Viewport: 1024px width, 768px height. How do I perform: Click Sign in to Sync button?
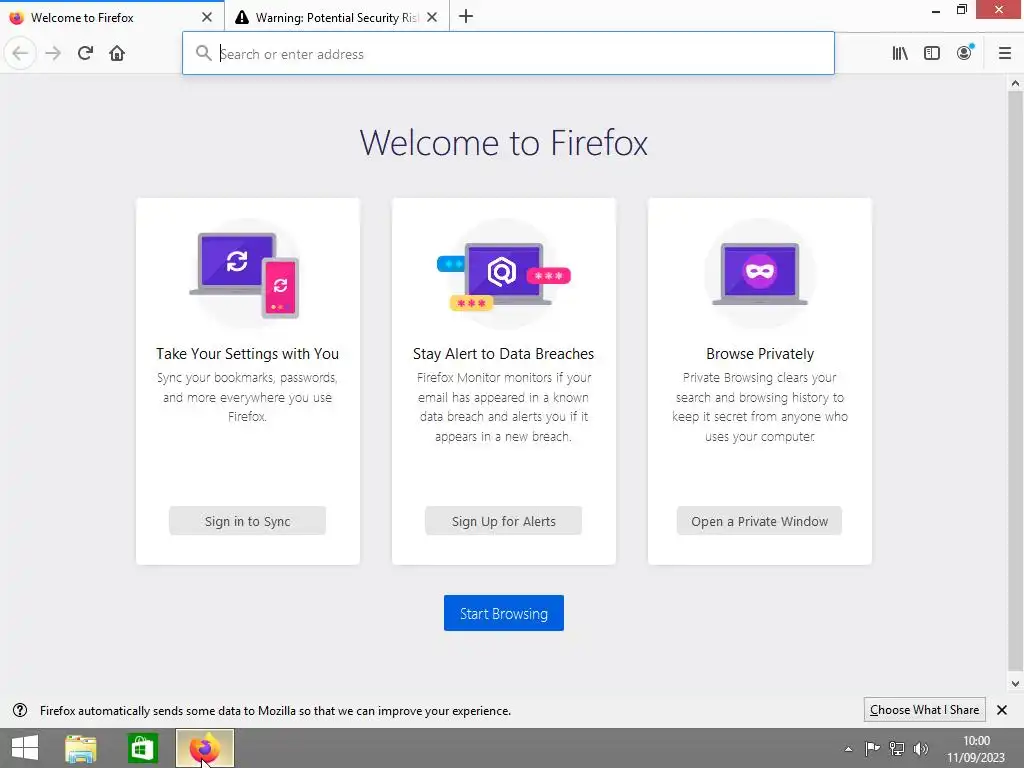pos(248,521)
